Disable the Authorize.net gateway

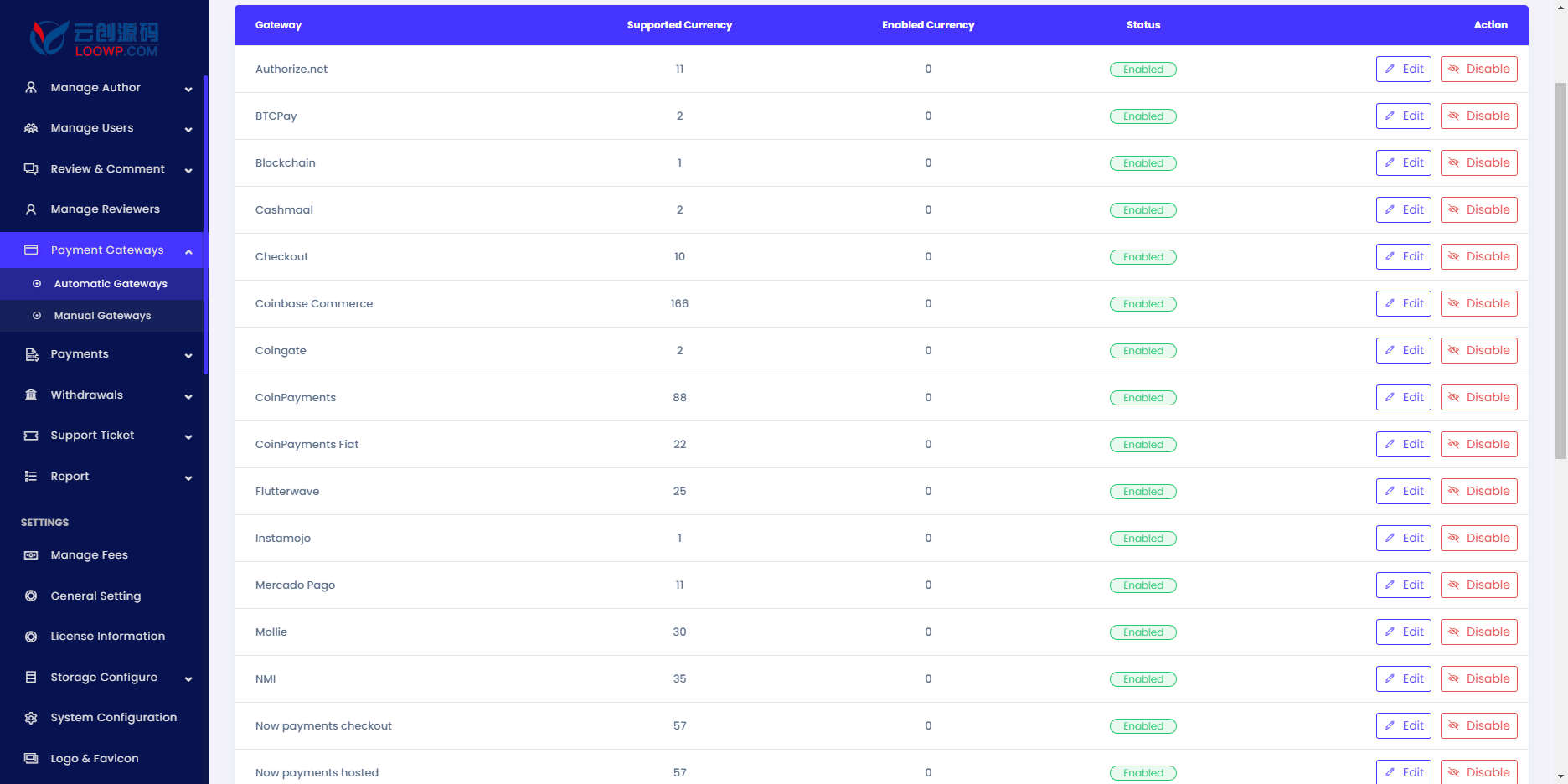tap(1478, 70)
